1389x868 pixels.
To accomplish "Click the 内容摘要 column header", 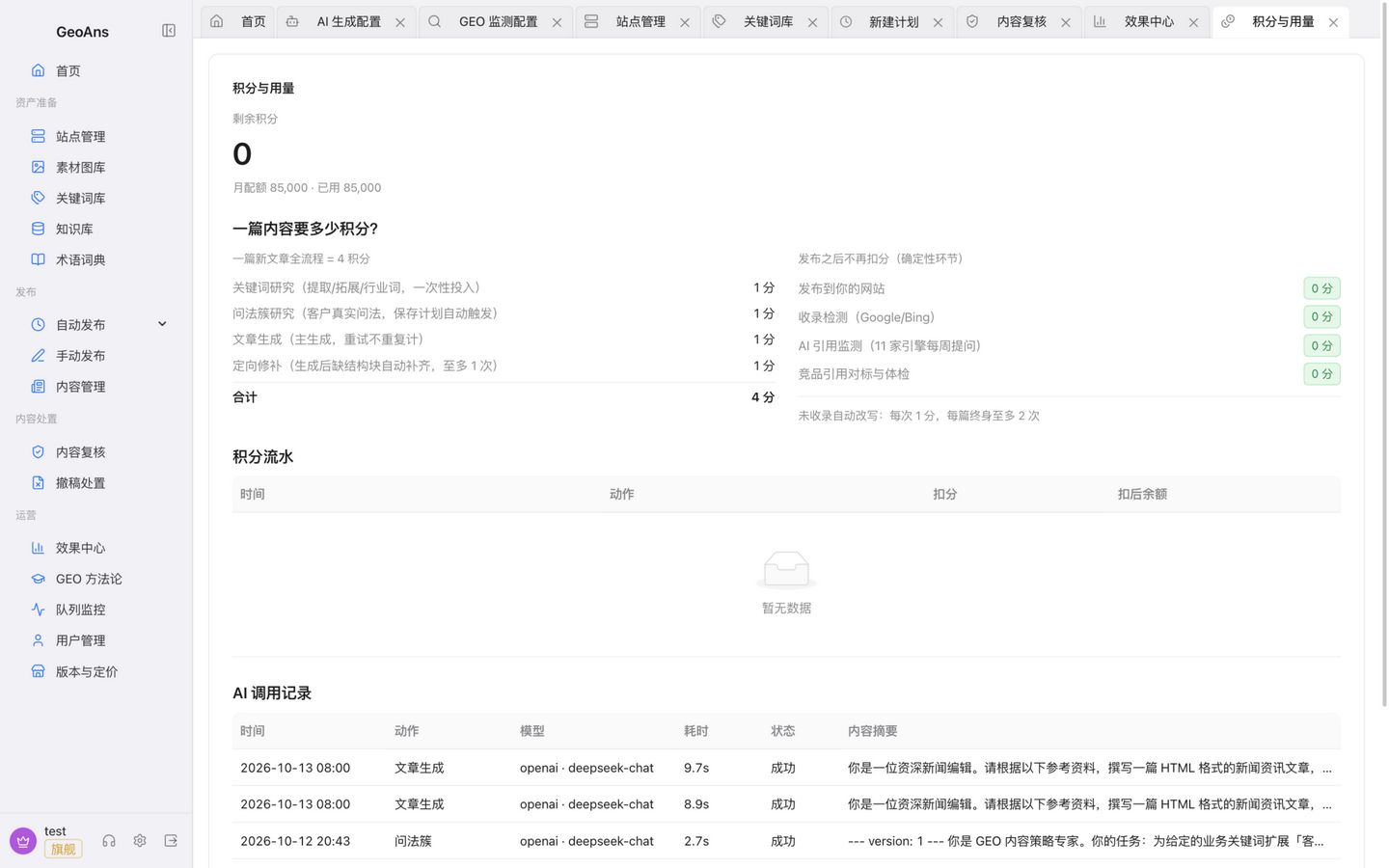I will 872,731.
